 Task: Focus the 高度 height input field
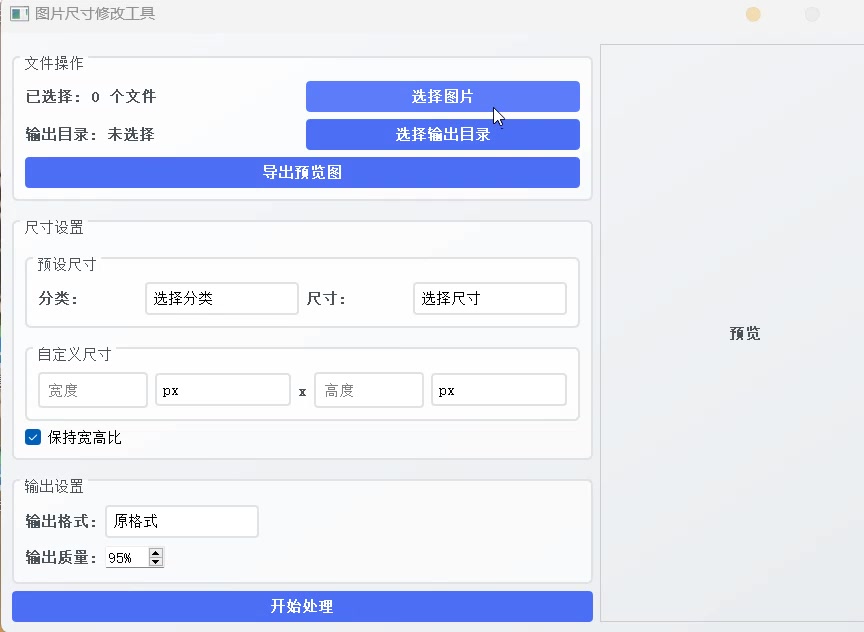368,390
